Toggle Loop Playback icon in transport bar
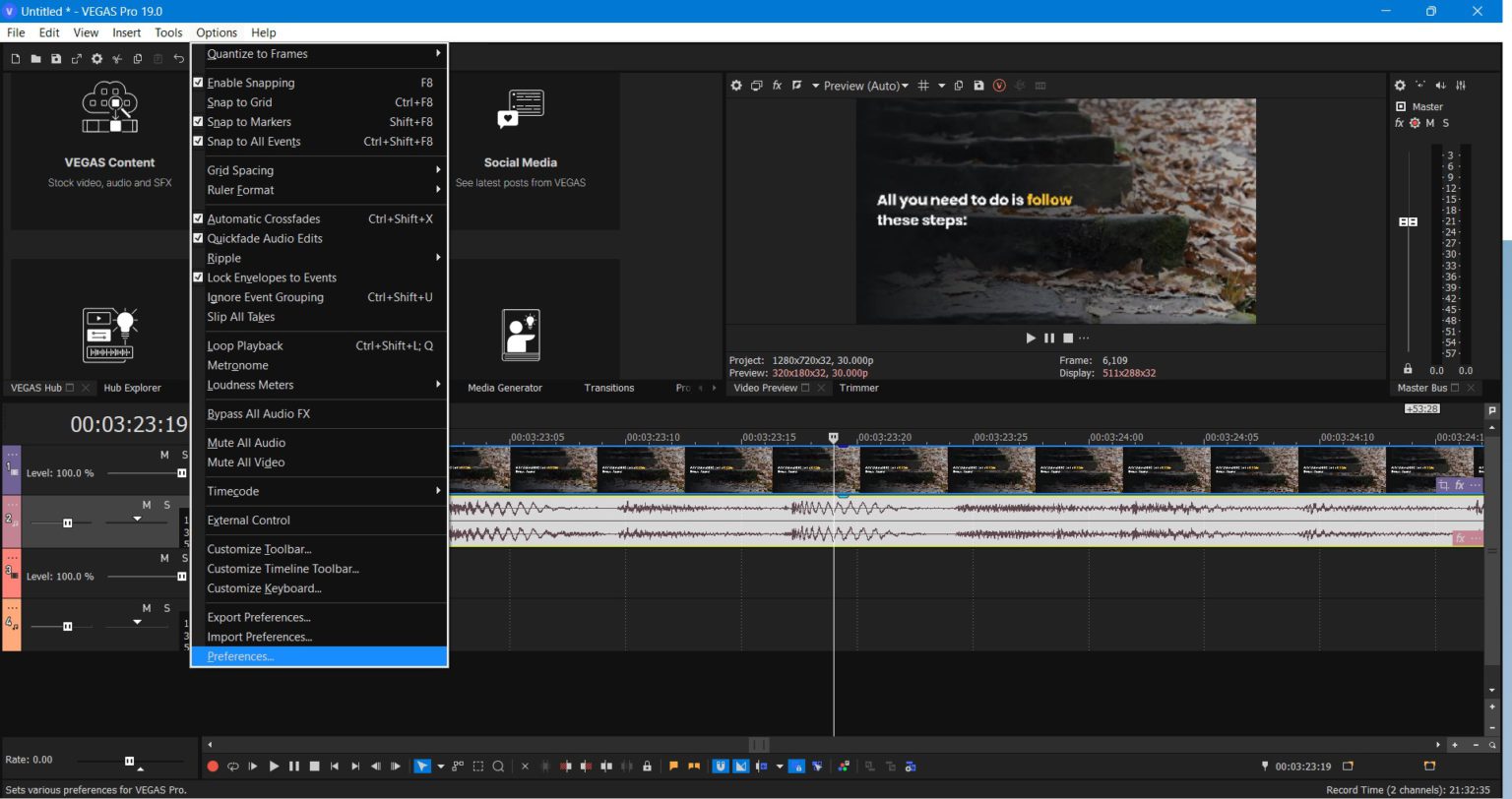Viewport: 1512px width, 799px height. click(233, 766)
